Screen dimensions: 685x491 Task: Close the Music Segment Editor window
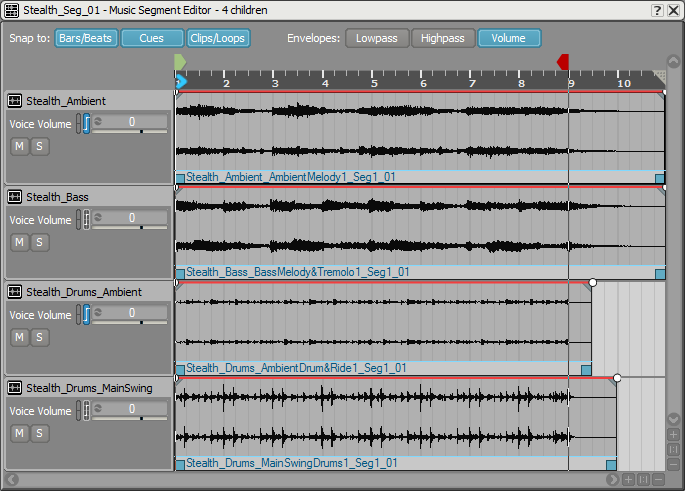click(x=674, y=10)
